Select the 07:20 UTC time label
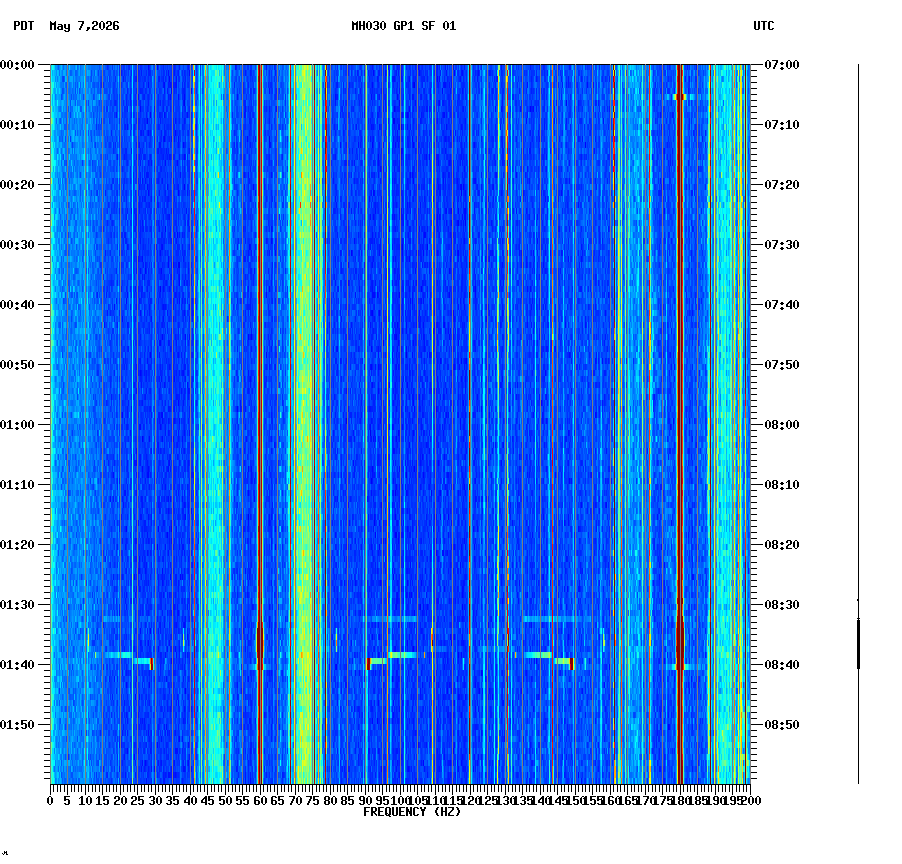902x864 pixels. 782,185
